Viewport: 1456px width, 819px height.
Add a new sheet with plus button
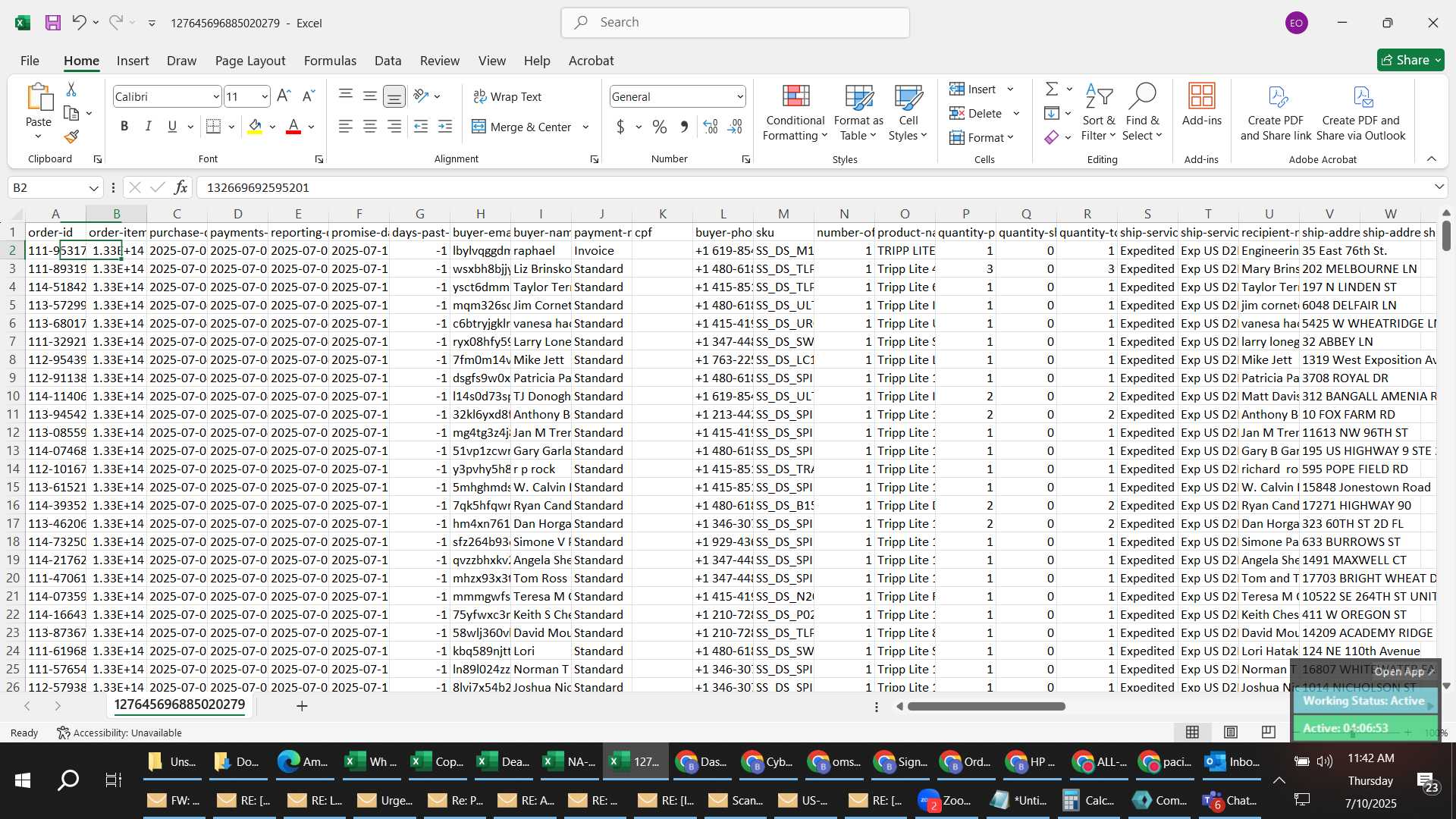tap(302, 706)
